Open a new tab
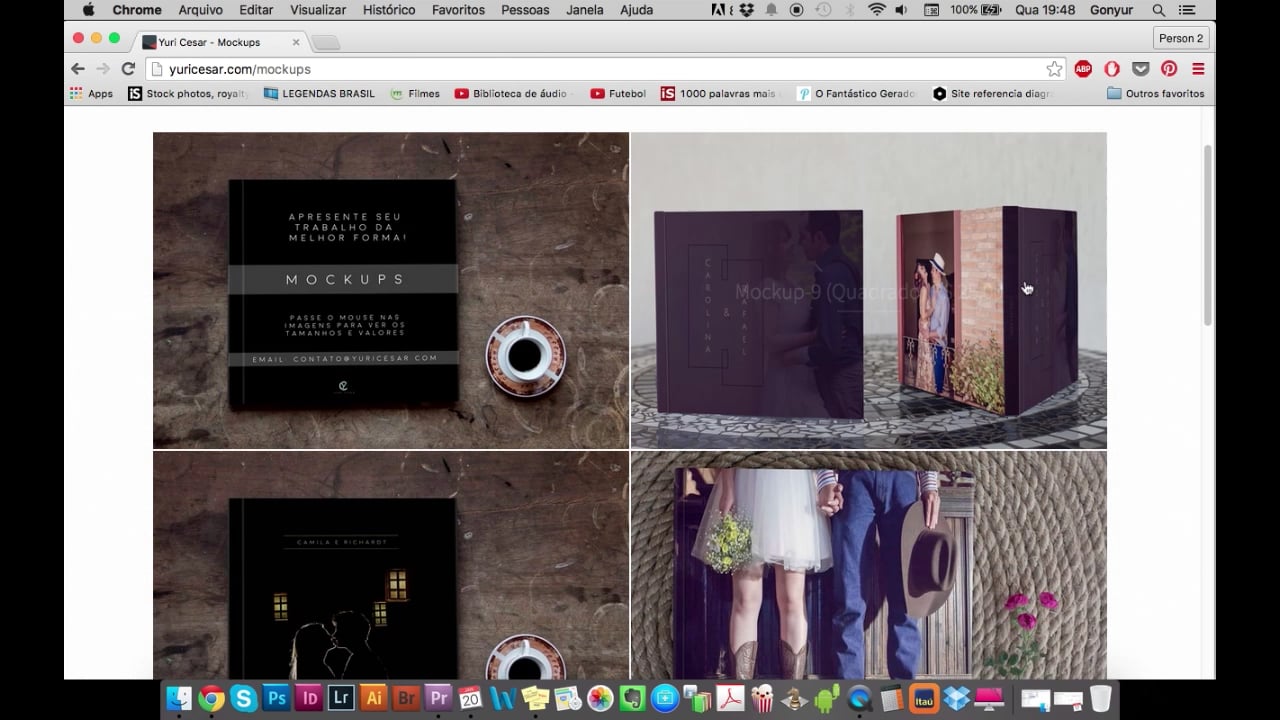The width and height of the screenshot is (1280, 720). pyautogui.click(x=325, y=42)
